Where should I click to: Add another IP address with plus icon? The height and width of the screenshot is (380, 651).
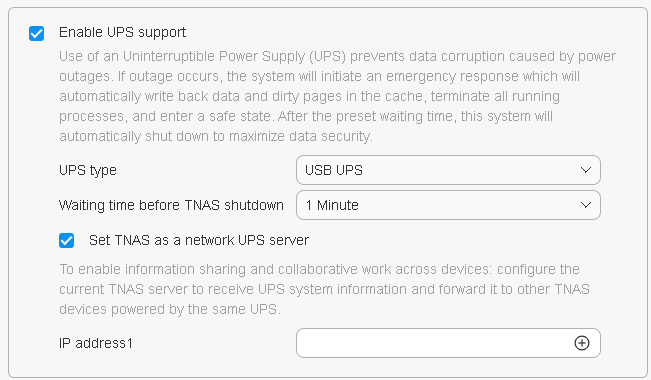[x=582, y=343]
